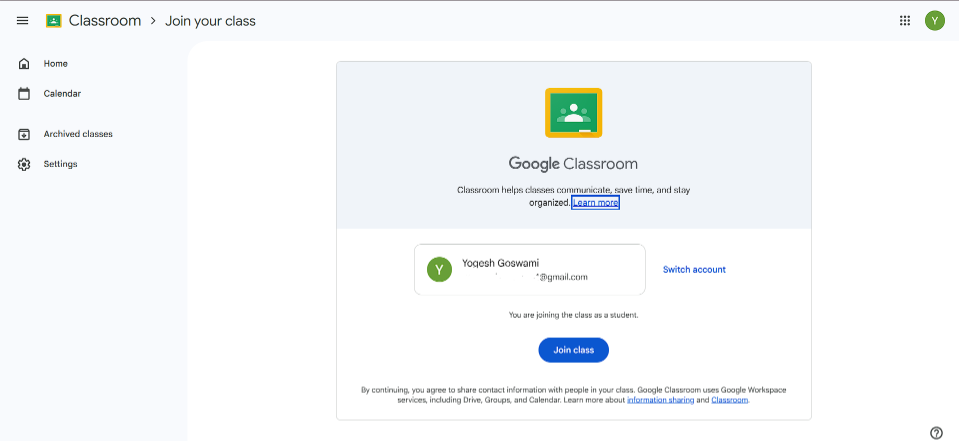The height and width of the screenshot is (441, 959).
Task: Click the Settings gear icon
Action: click(x=24, y=164)
